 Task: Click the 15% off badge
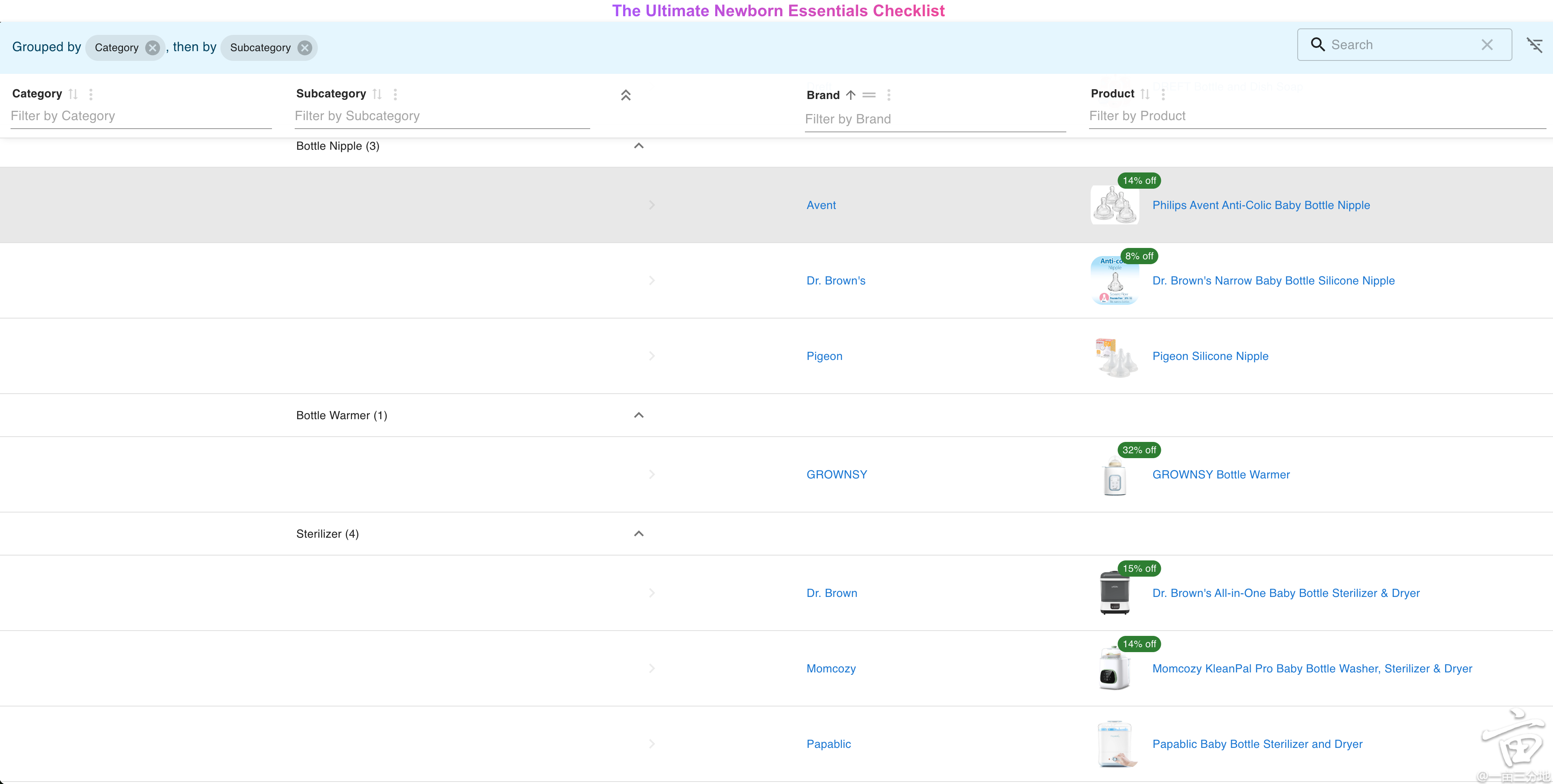1139,568
